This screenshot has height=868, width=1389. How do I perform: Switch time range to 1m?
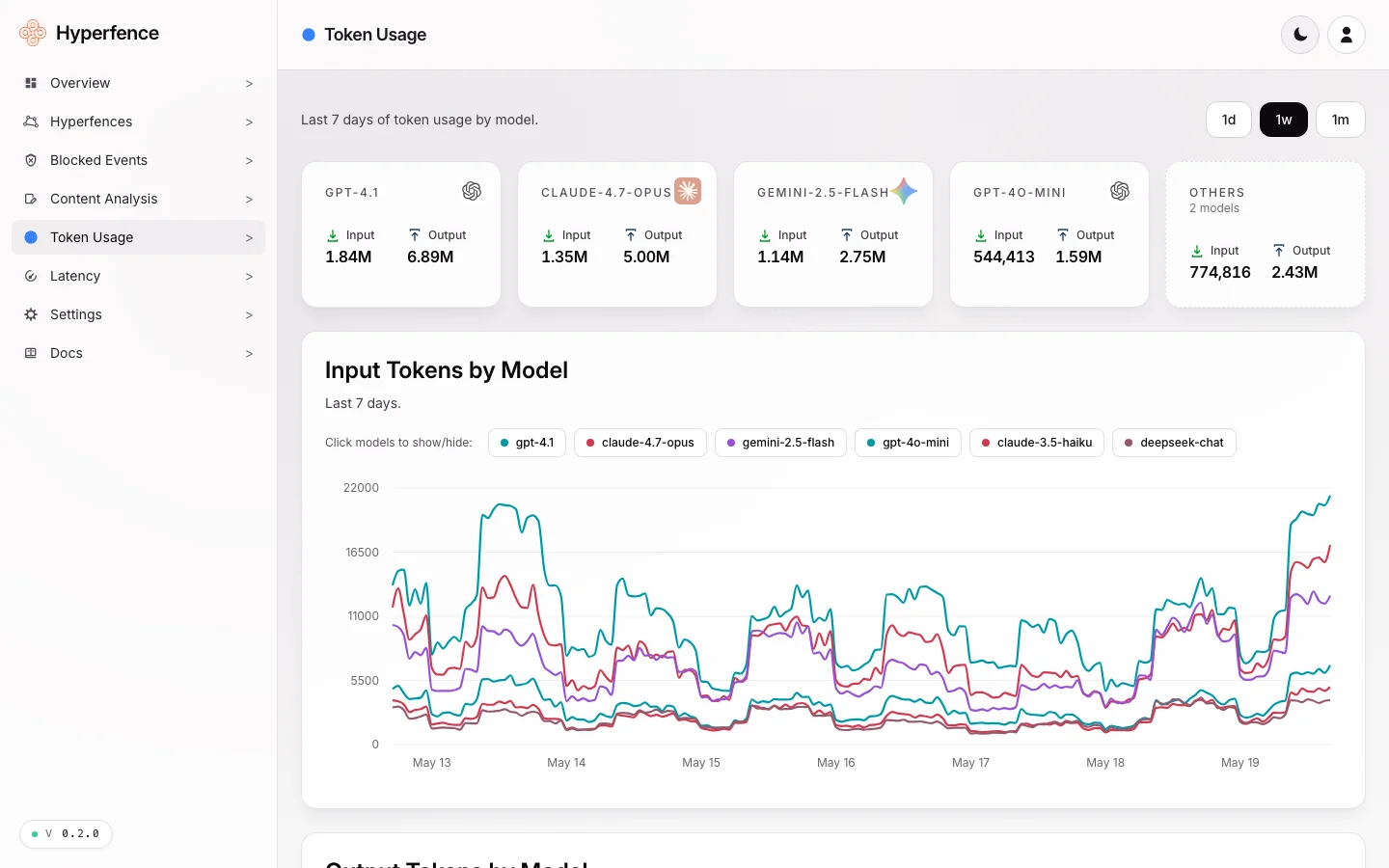click(1341, 120)
